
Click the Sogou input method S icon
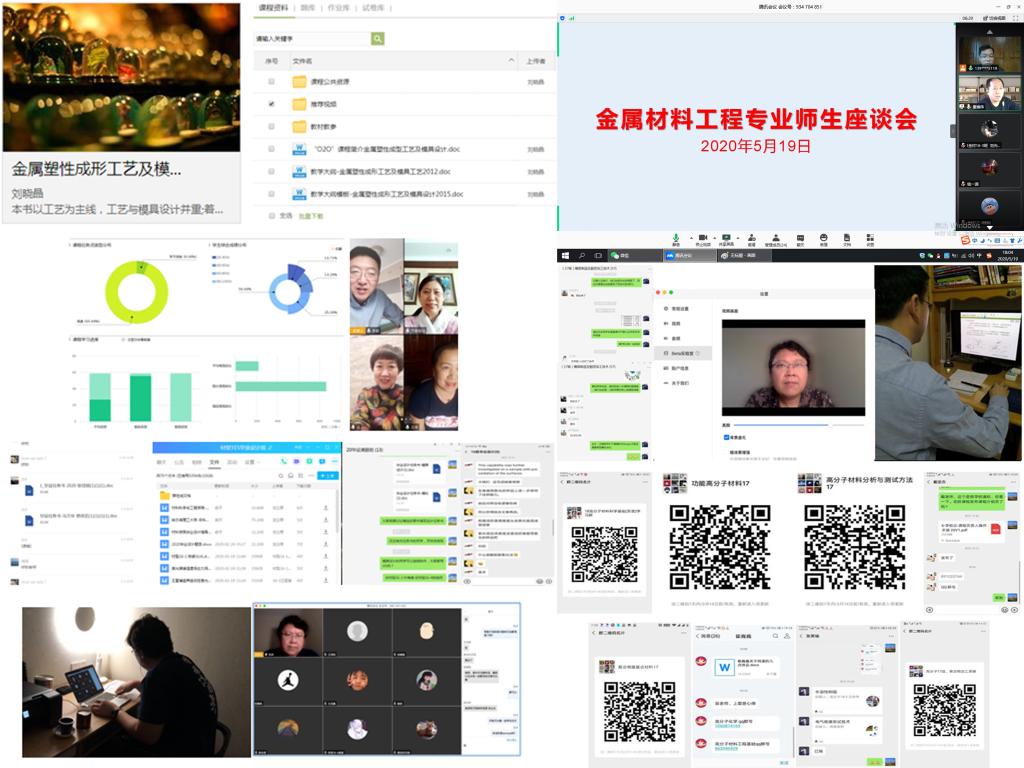tap(965, 240)
